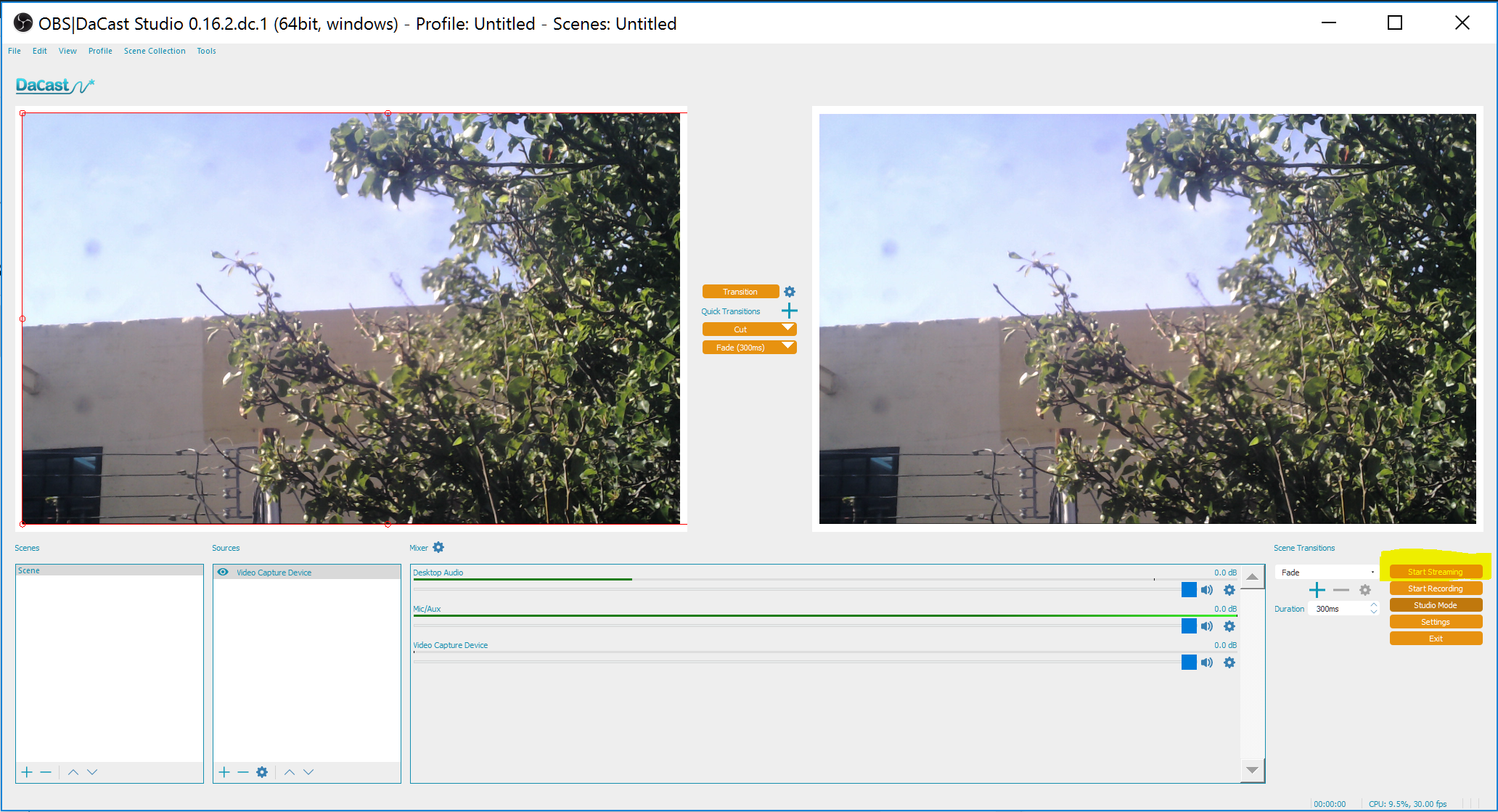
Task: Toggle visibility of Video Capture Device source
Action: (222, 572)
